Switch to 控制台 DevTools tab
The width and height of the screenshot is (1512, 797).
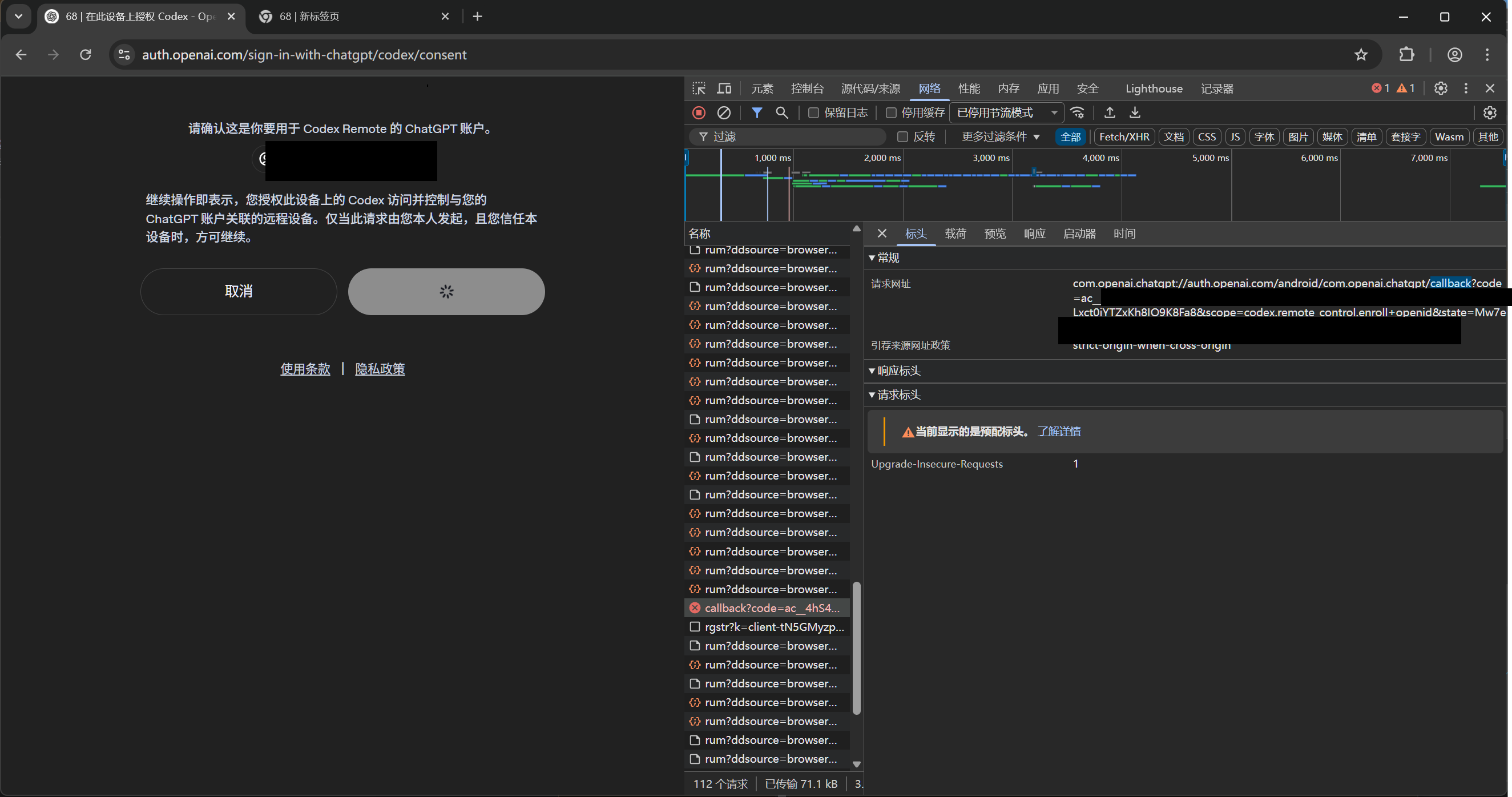pos(807,88)
